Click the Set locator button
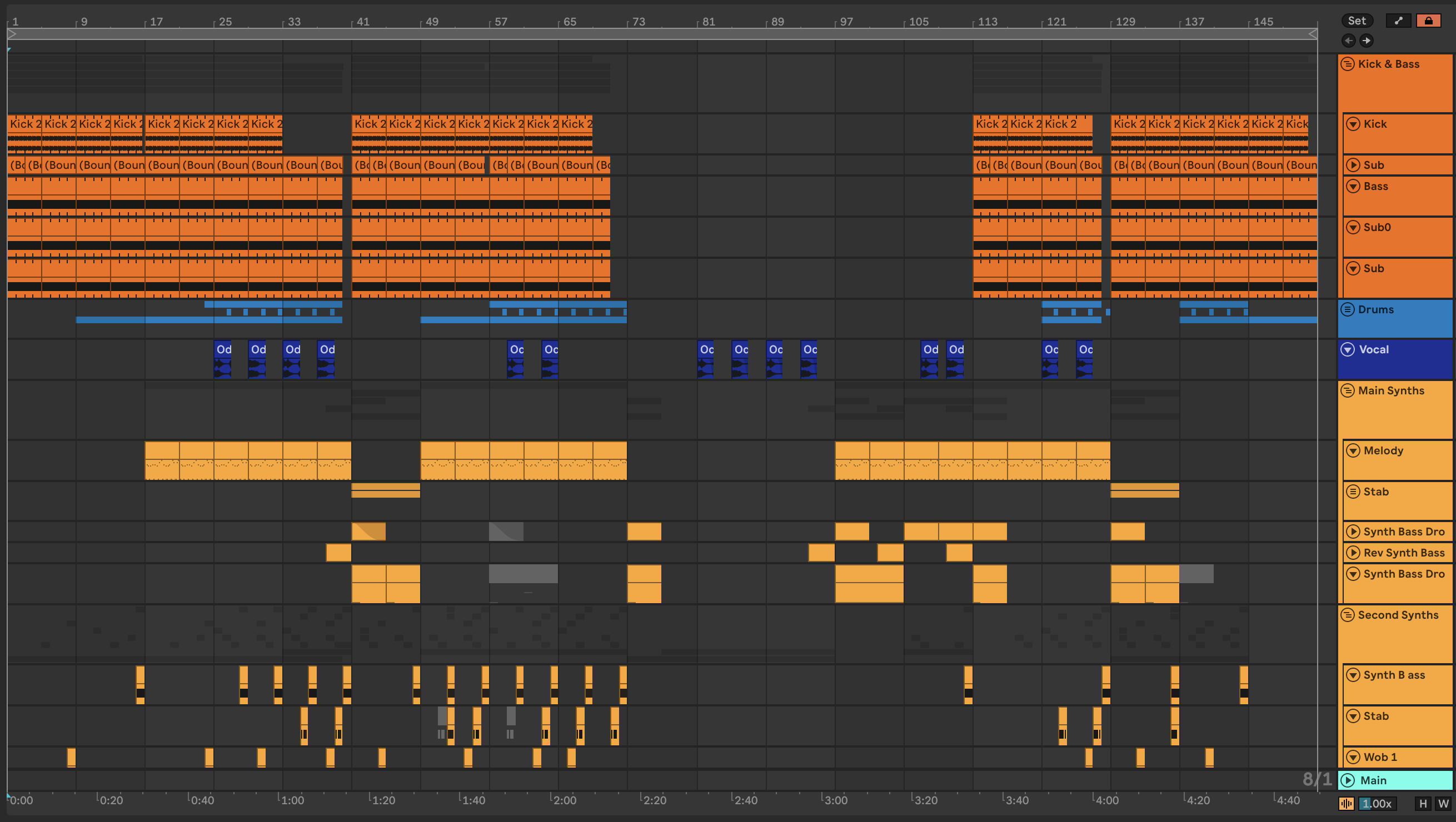The width and height of the screenshot is (1456, 822). [1357, 21]
